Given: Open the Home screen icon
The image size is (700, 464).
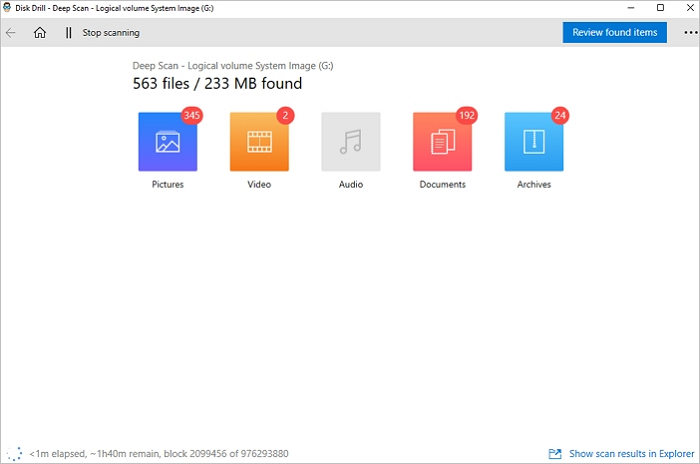Looking at the screenshot, I should 40,33.
